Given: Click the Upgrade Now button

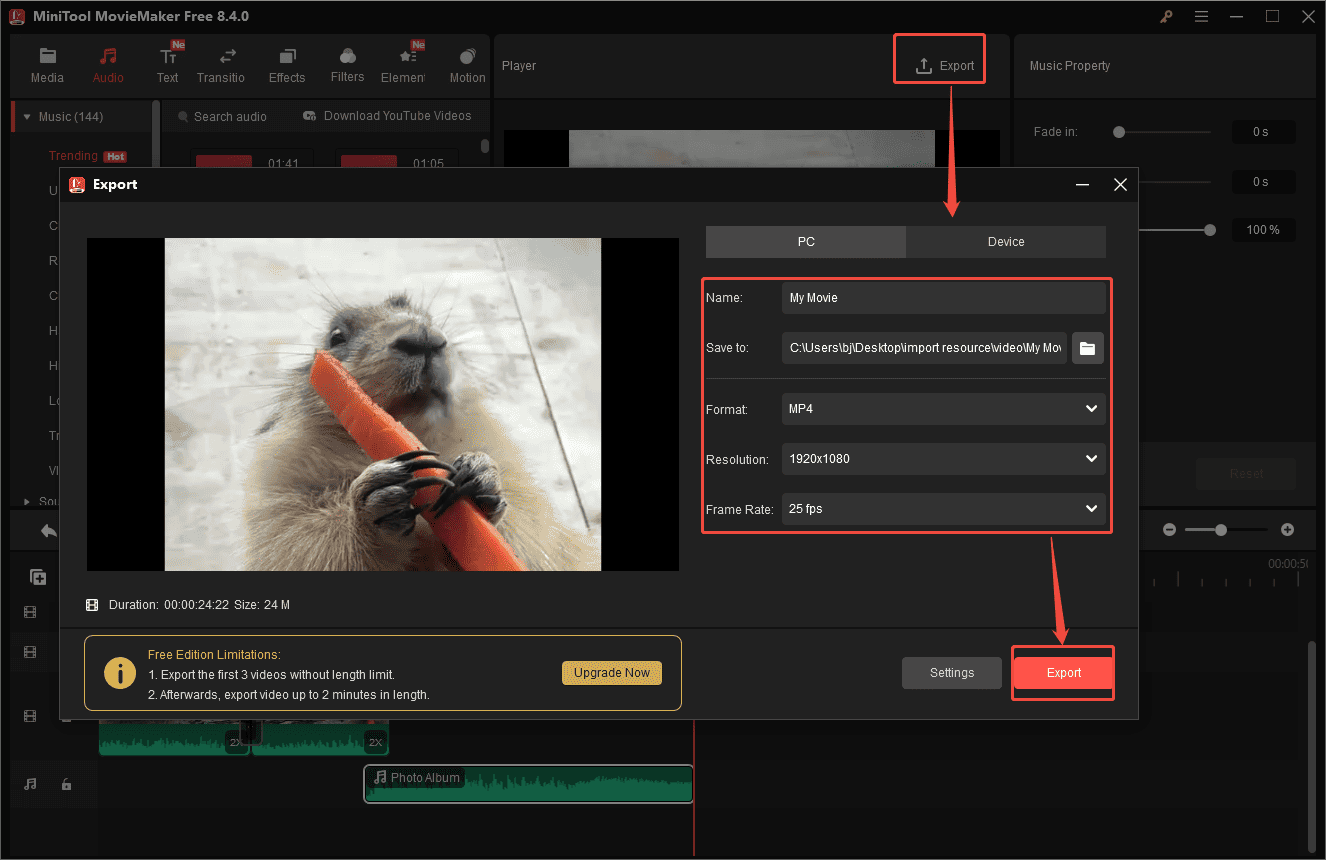Looking at the screenshot, I should point(611,672).
